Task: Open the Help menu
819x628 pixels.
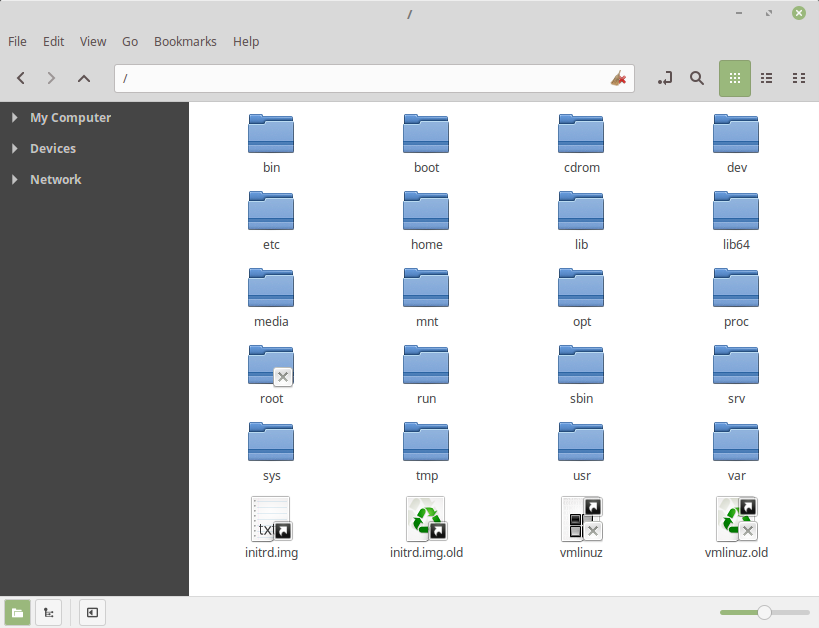Action: (x=246, y=41)
